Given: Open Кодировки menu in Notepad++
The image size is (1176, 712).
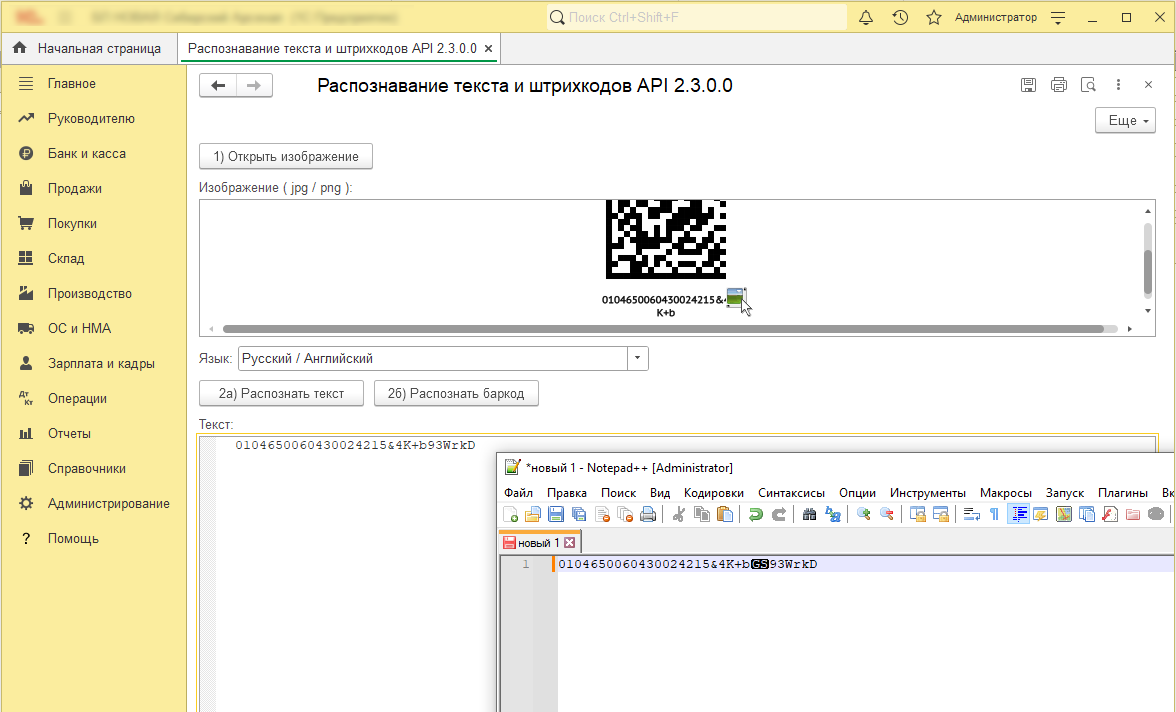Looking at the screenshot, I should [x=714, y=492].
